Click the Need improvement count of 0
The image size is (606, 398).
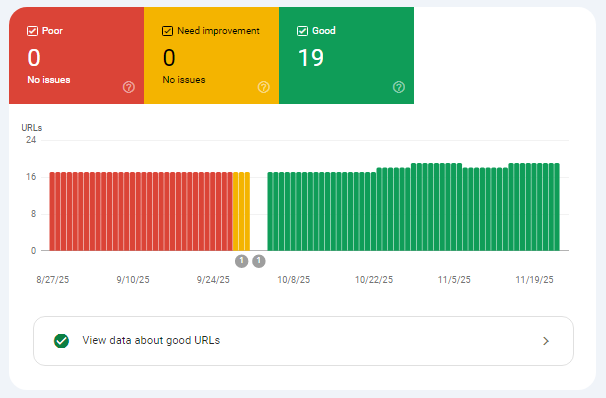[169, 58]
